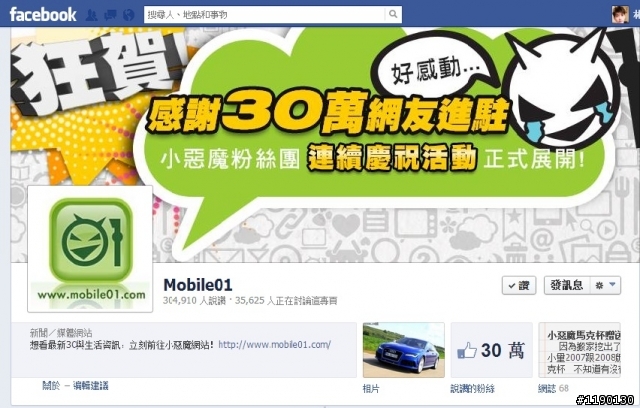The image size is (640, 408).
Task: Click the search input field
Action: tap(264, 15)
